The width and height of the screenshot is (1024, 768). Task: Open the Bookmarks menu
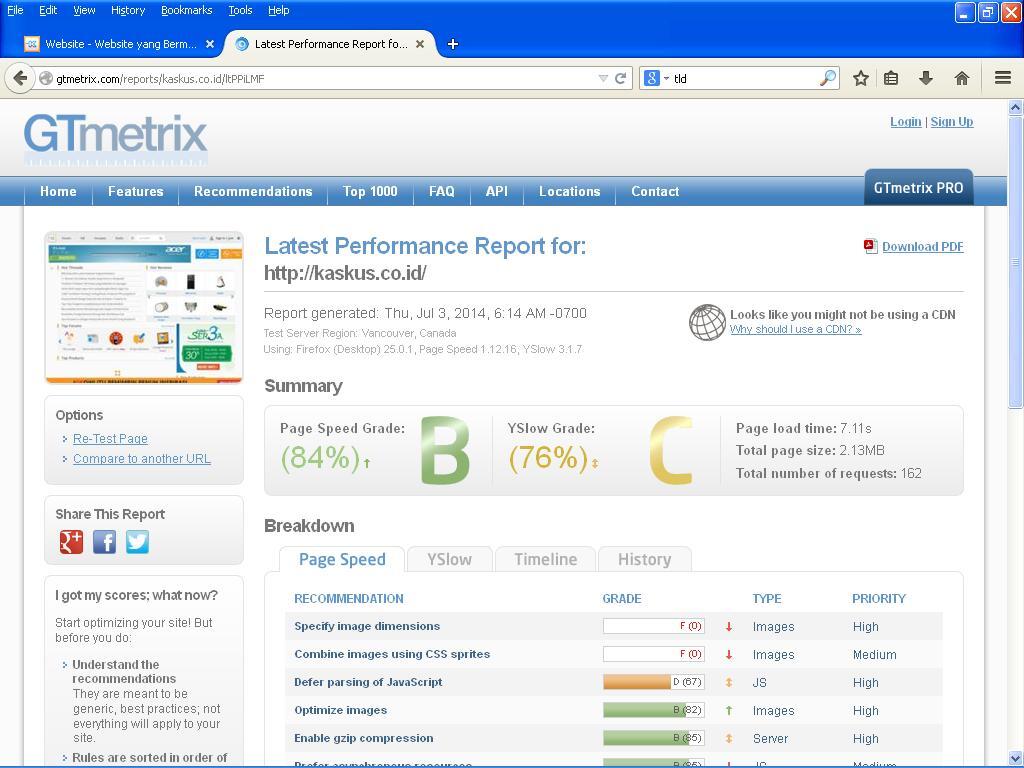pos(187,10)
